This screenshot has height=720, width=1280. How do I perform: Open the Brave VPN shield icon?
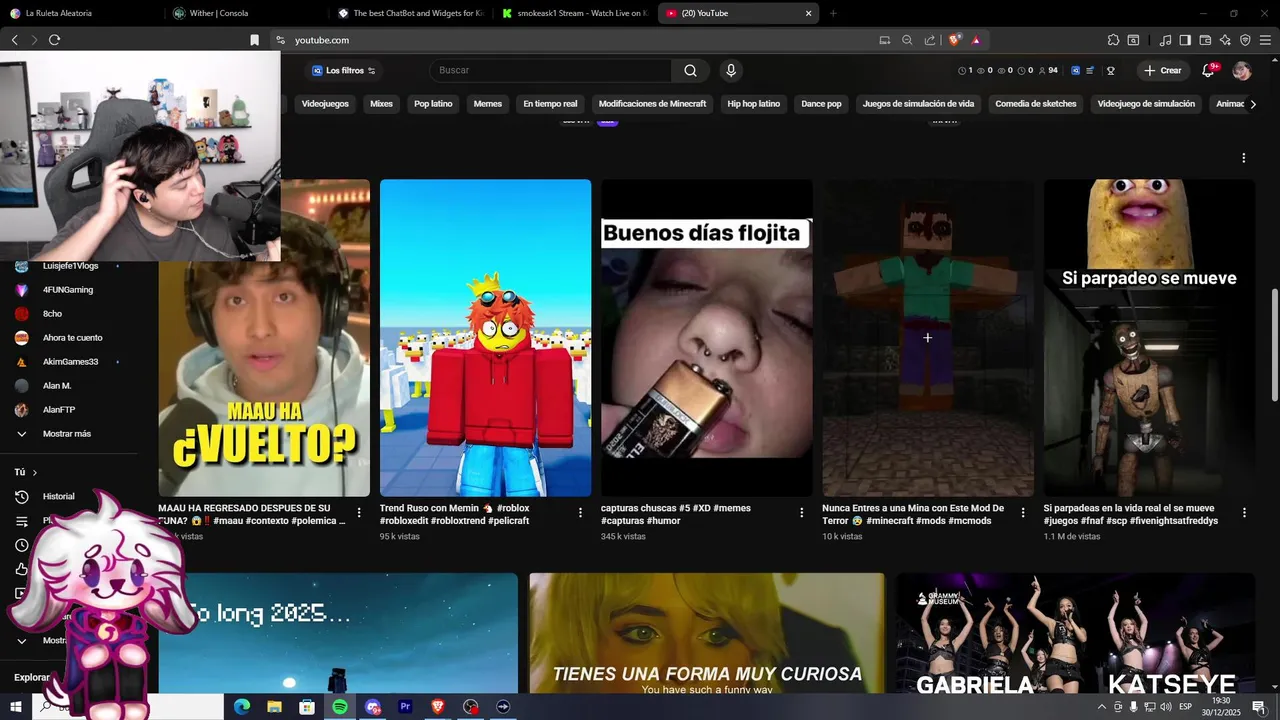(1245, 40)
